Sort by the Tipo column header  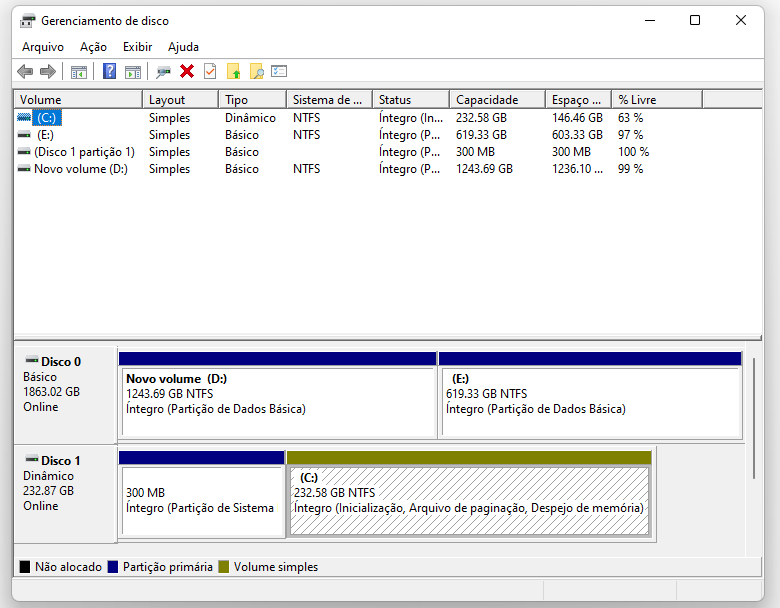253,100
